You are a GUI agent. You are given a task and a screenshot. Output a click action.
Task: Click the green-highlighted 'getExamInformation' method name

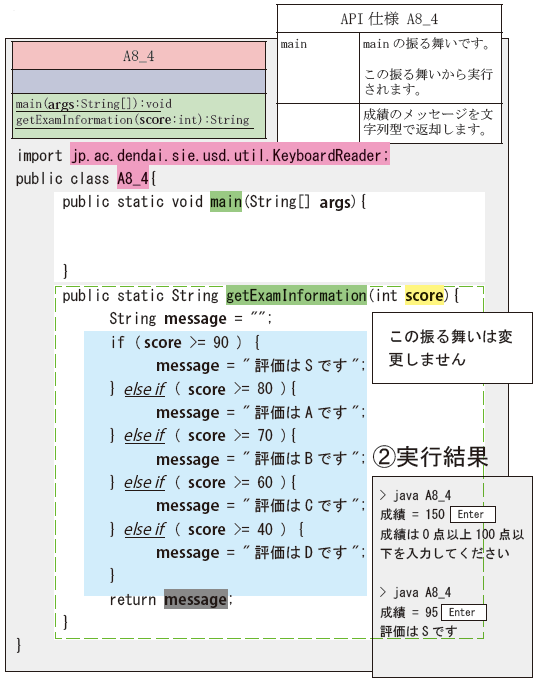click(x=296, y=295)
